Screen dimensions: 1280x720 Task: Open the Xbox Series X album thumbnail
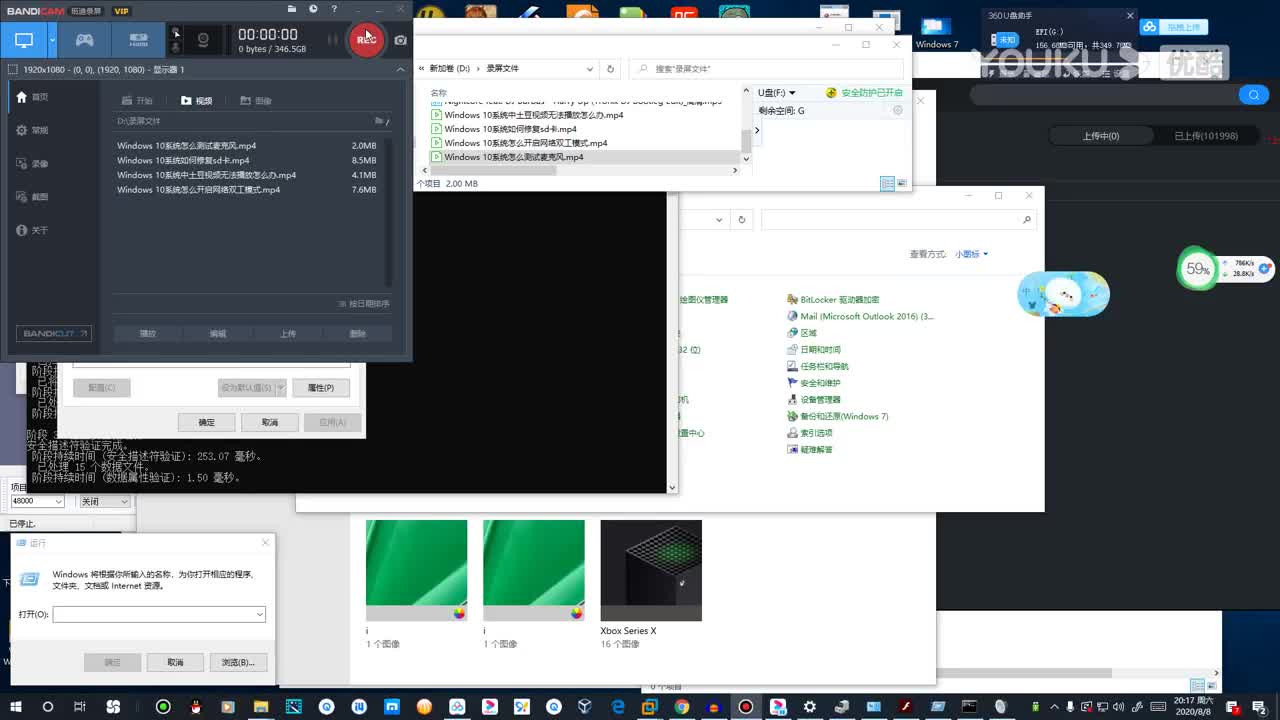pos(651,570)
